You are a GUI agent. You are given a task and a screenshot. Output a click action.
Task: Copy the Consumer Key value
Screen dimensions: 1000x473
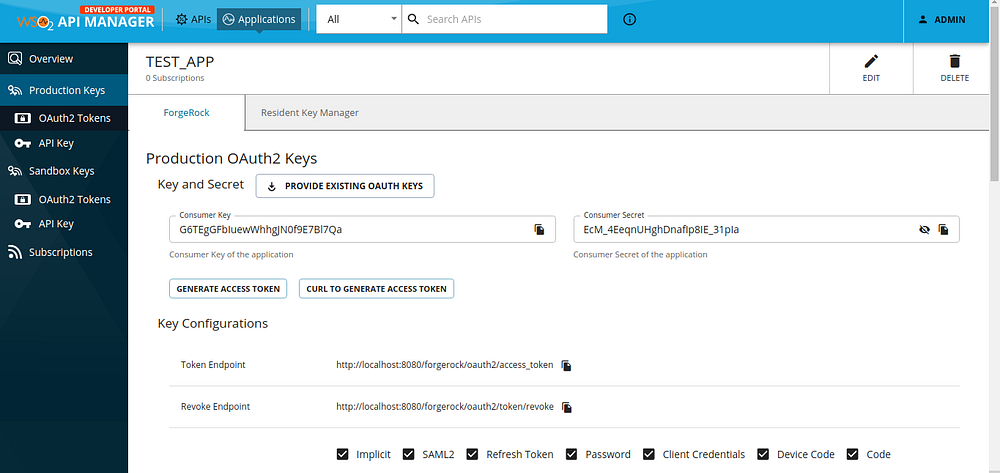(x=540, y=229)
